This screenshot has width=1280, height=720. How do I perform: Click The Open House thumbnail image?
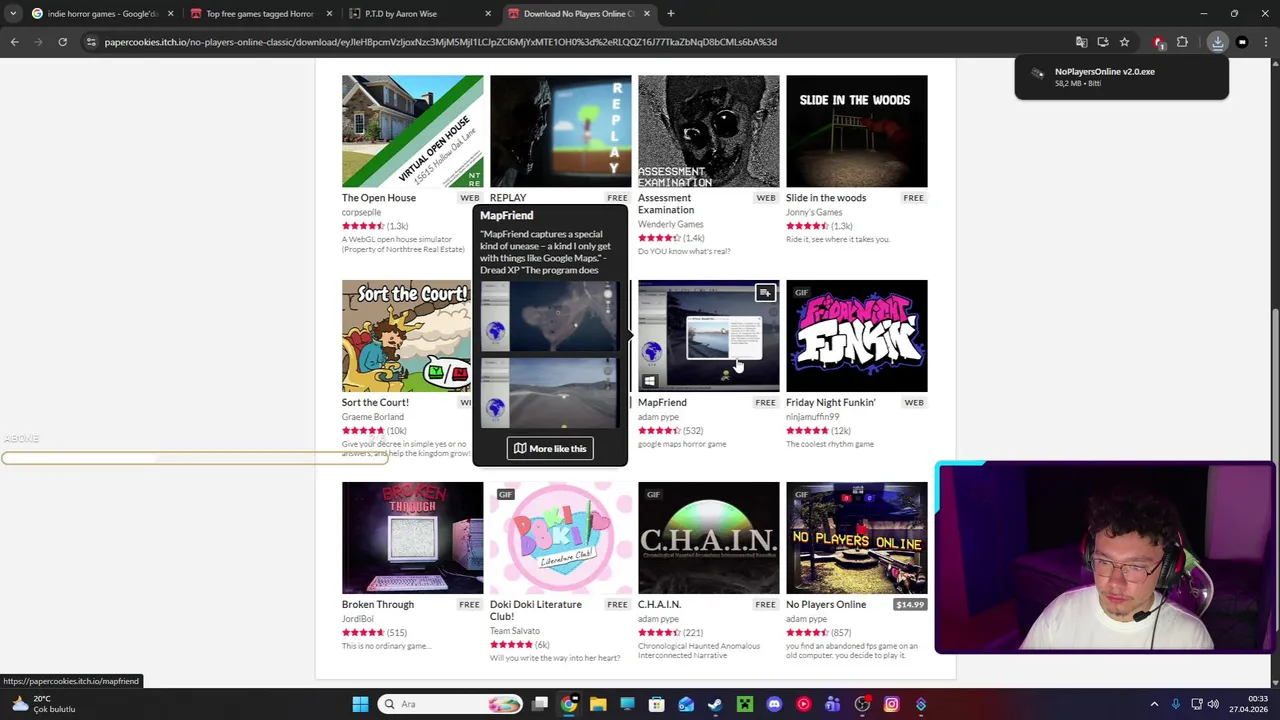coord(412,131)
